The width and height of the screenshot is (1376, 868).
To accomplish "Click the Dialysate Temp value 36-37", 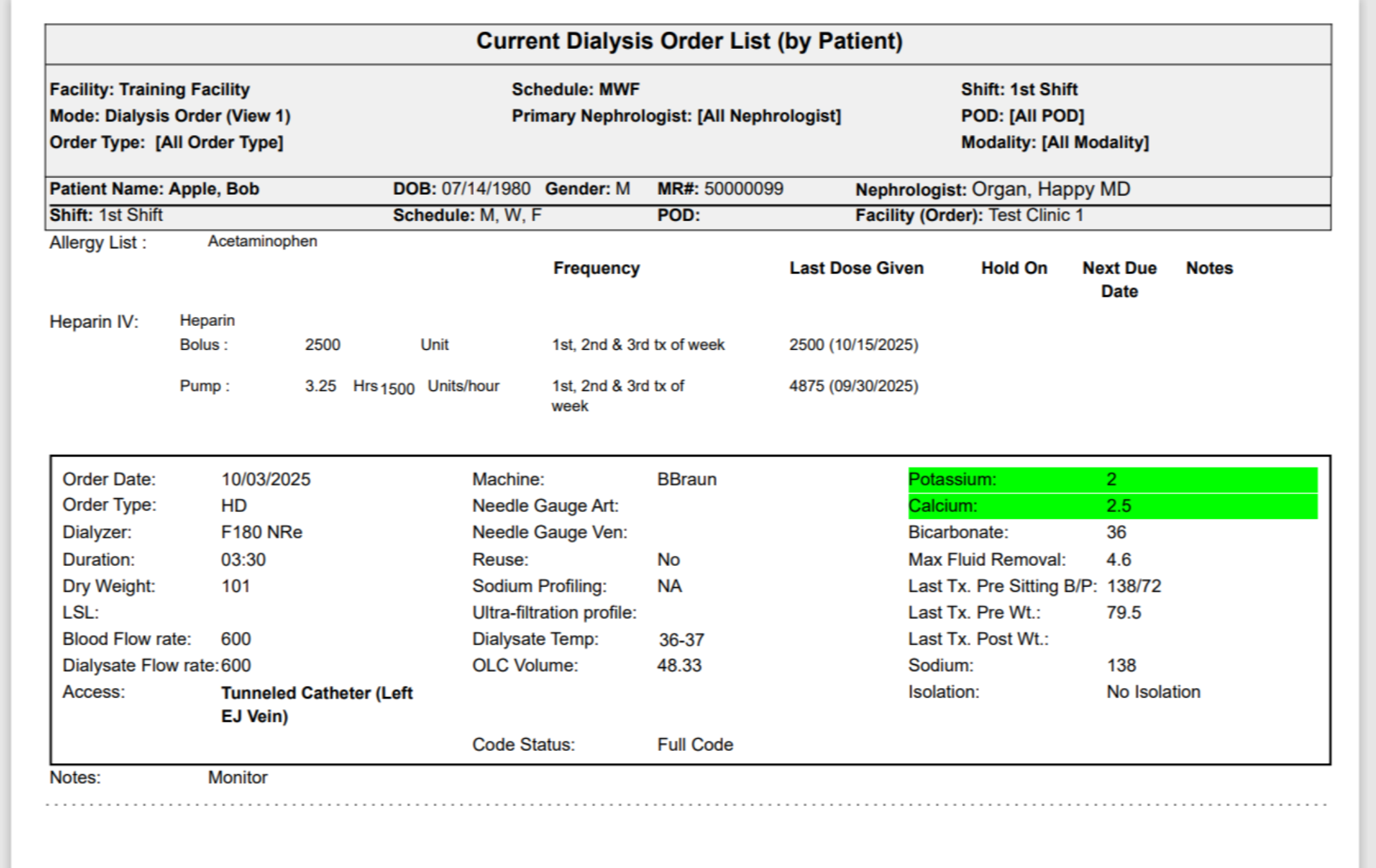I will tap(682, 640).
